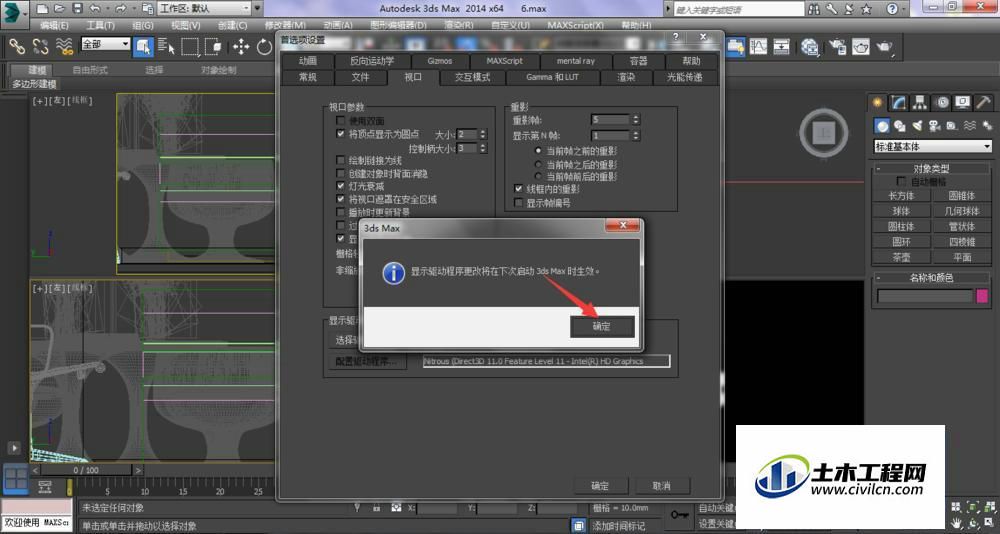Click the Open File icon
The width and height of the screenshot is (1000, 534).
pyautogui.click(x=59, y=9)
